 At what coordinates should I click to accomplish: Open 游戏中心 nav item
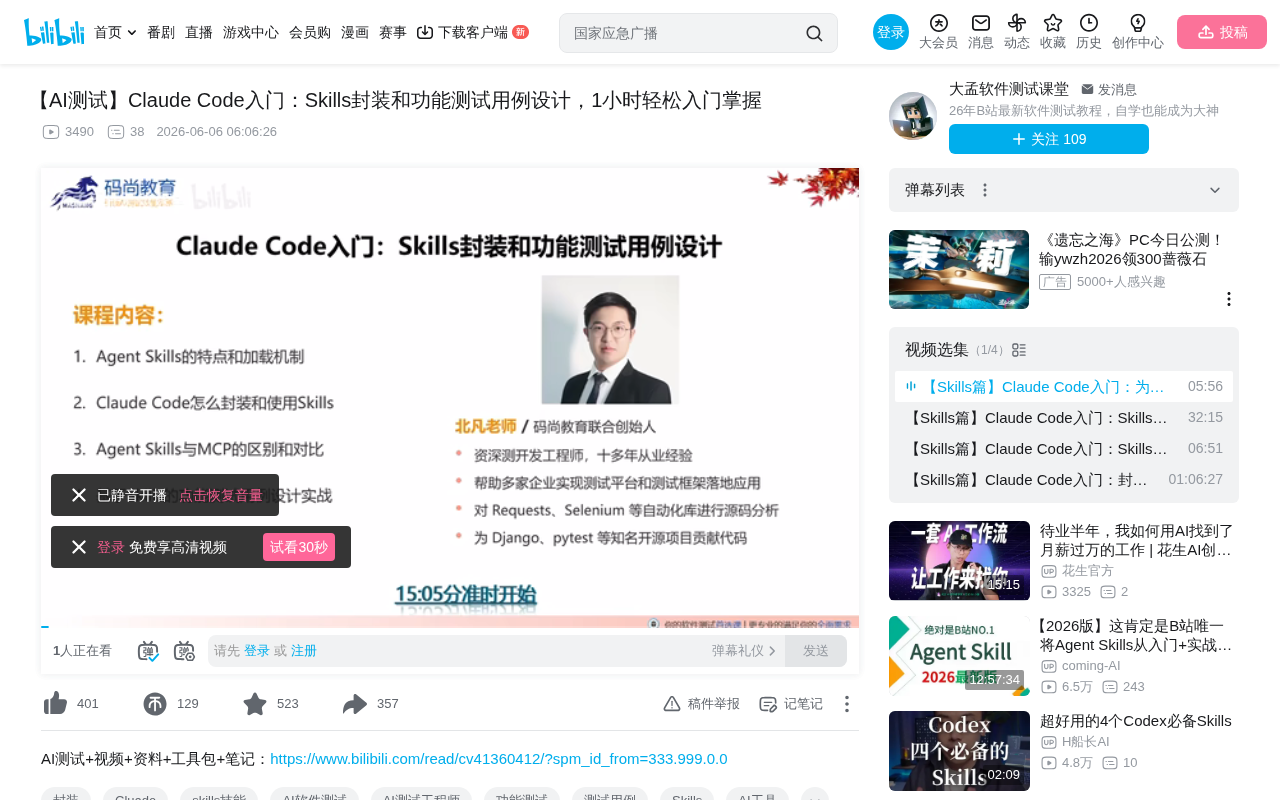(251, 32)
